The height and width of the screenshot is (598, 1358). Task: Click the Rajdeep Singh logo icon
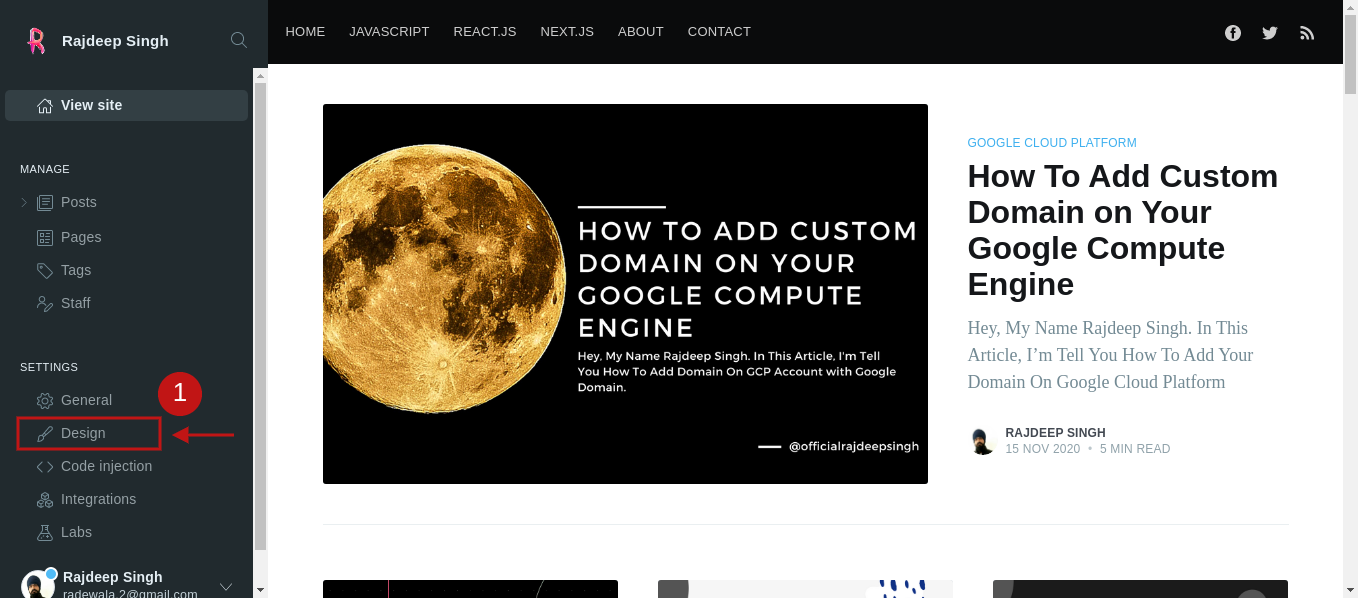pos(36,40)
